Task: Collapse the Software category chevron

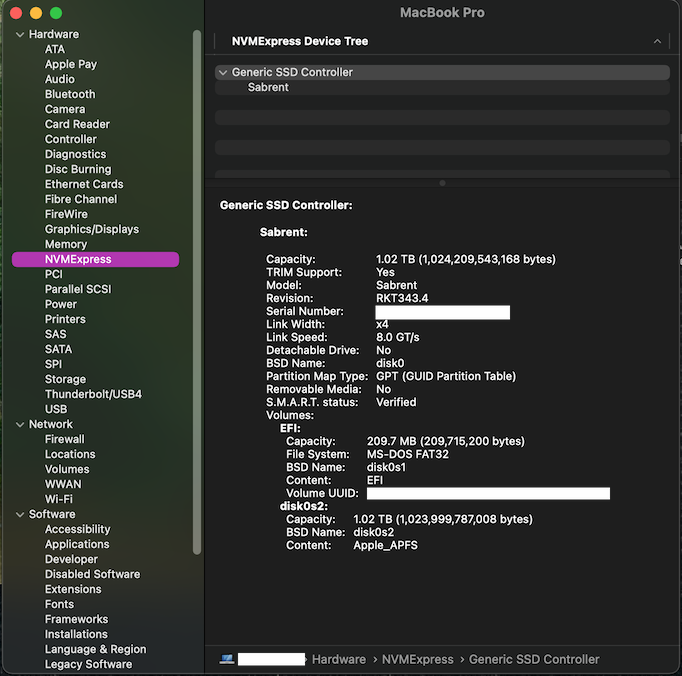Action: click(20, 515)
